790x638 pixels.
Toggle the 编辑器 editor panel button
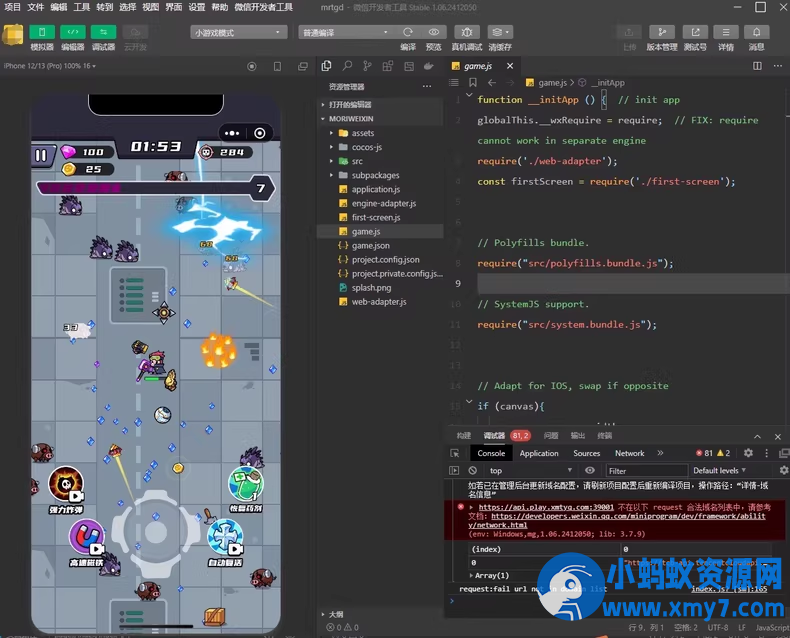click(73, 32)
